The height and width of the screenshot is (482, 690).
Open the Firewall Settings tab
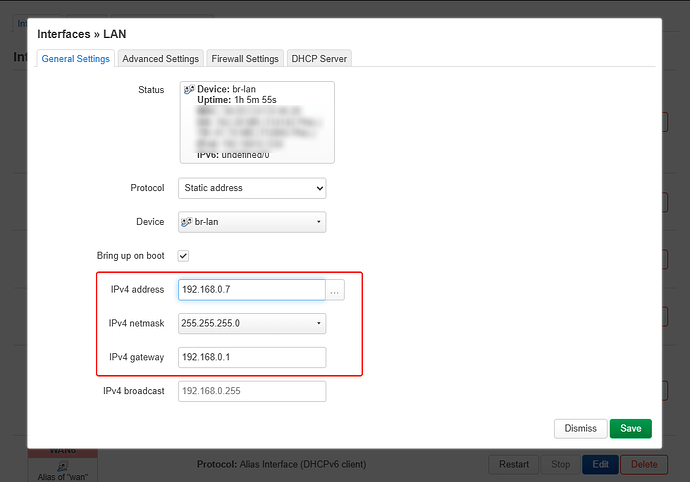tap(244, 59)
